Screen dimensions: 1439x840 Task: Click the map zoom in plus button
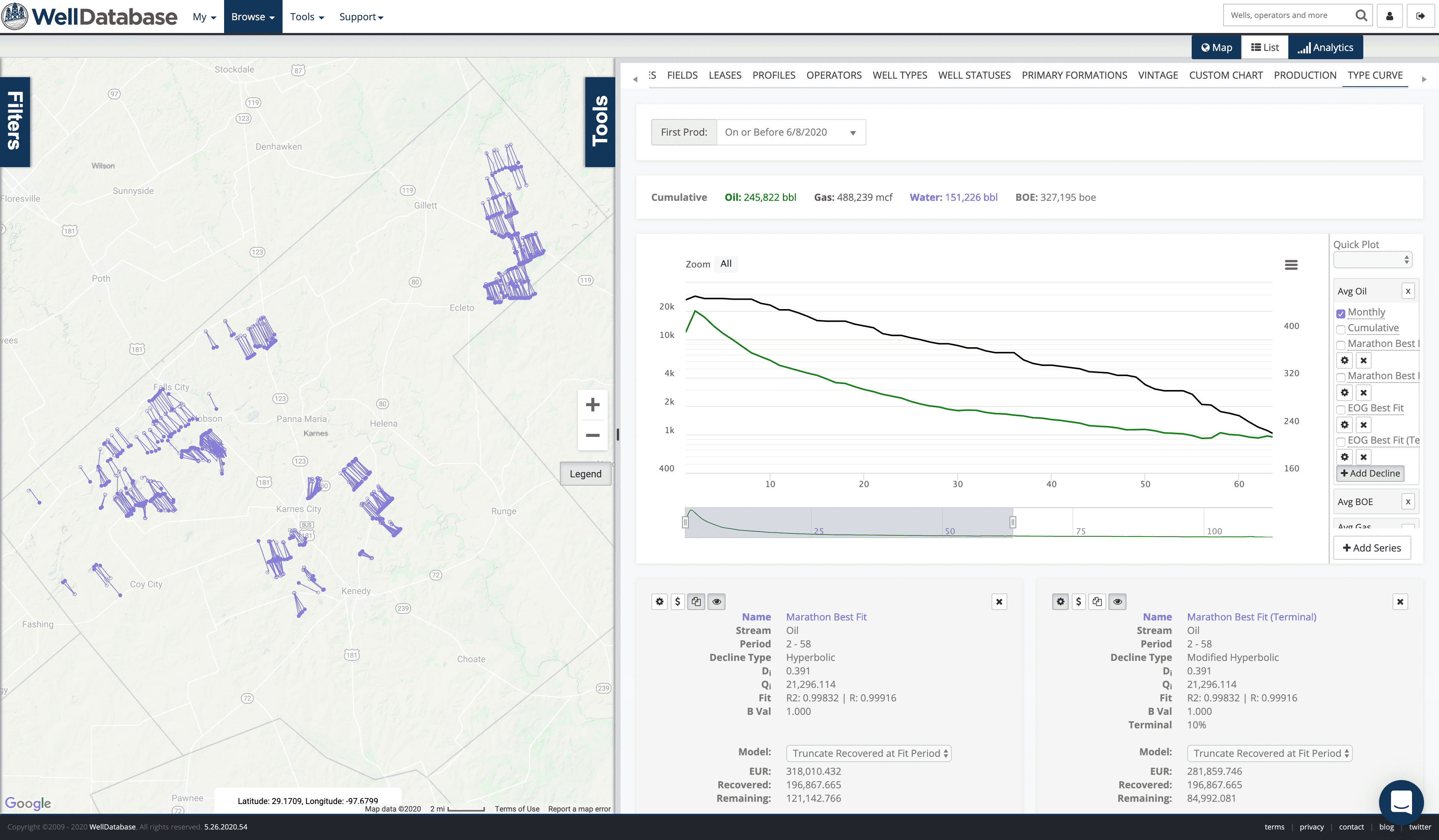592,405
